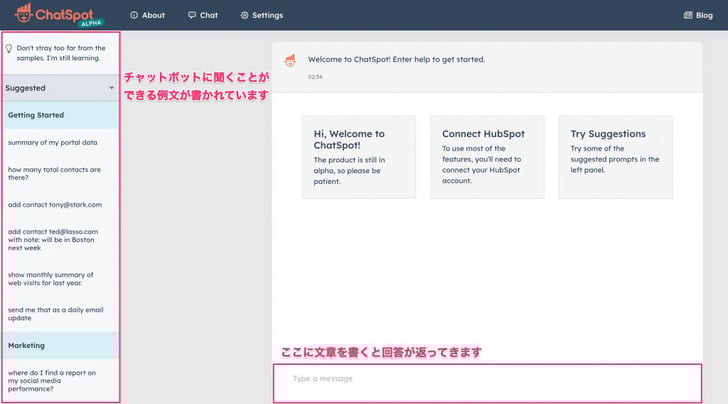Choose the social media performance report prompt
728x404 pixels.
(x=52, y=381)
